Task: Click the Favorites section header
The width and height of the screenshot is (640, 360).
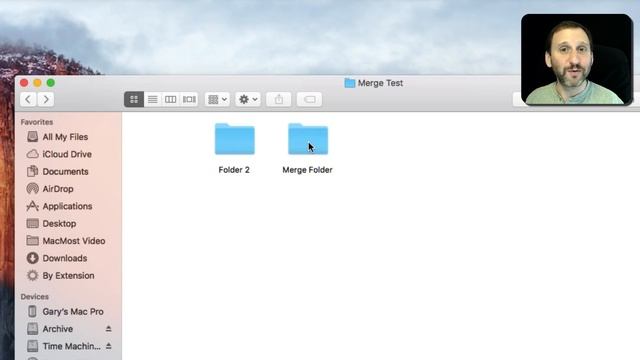Action: [x=37, y=122]
